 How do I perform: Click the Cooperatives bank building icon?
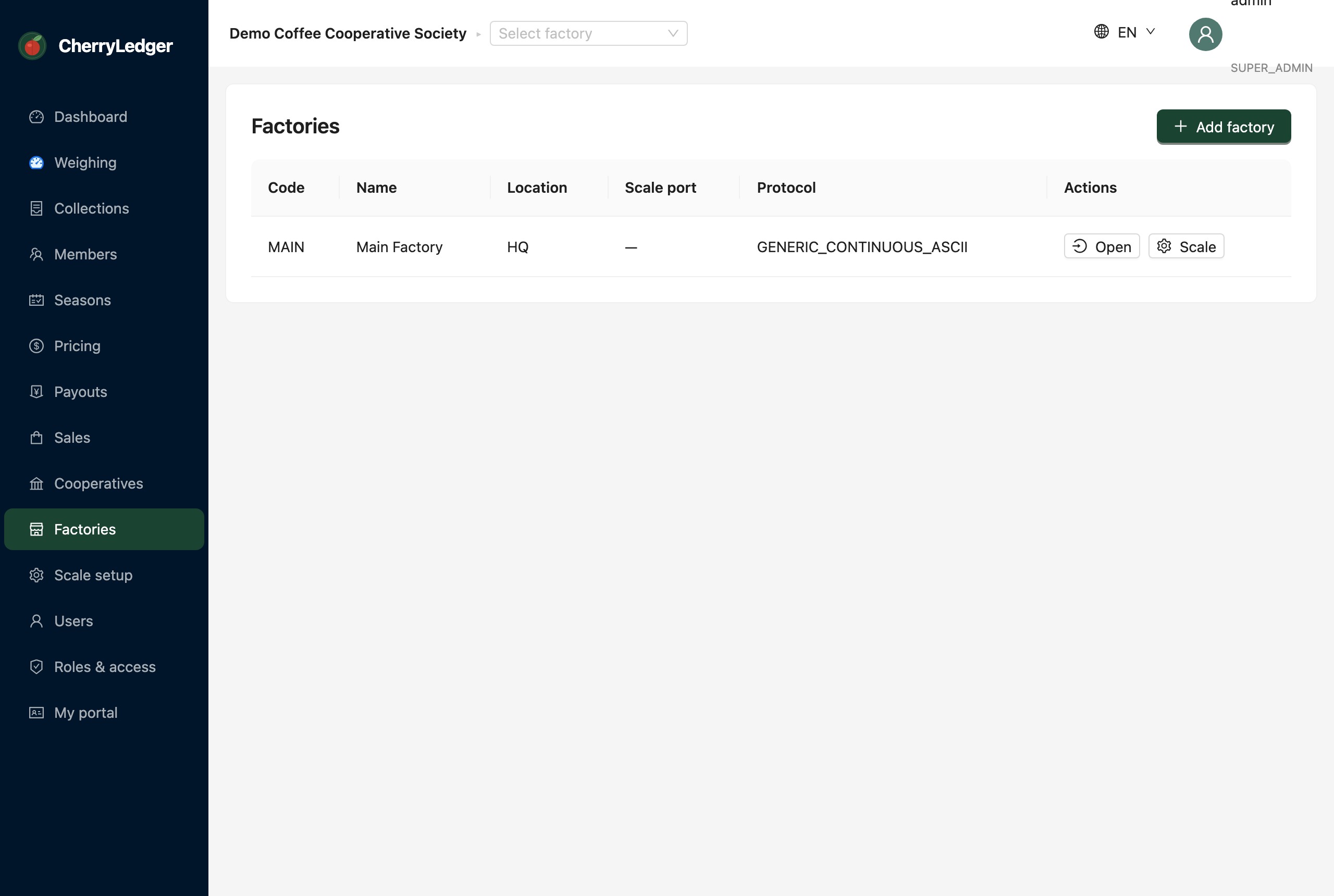pos(36,483)
